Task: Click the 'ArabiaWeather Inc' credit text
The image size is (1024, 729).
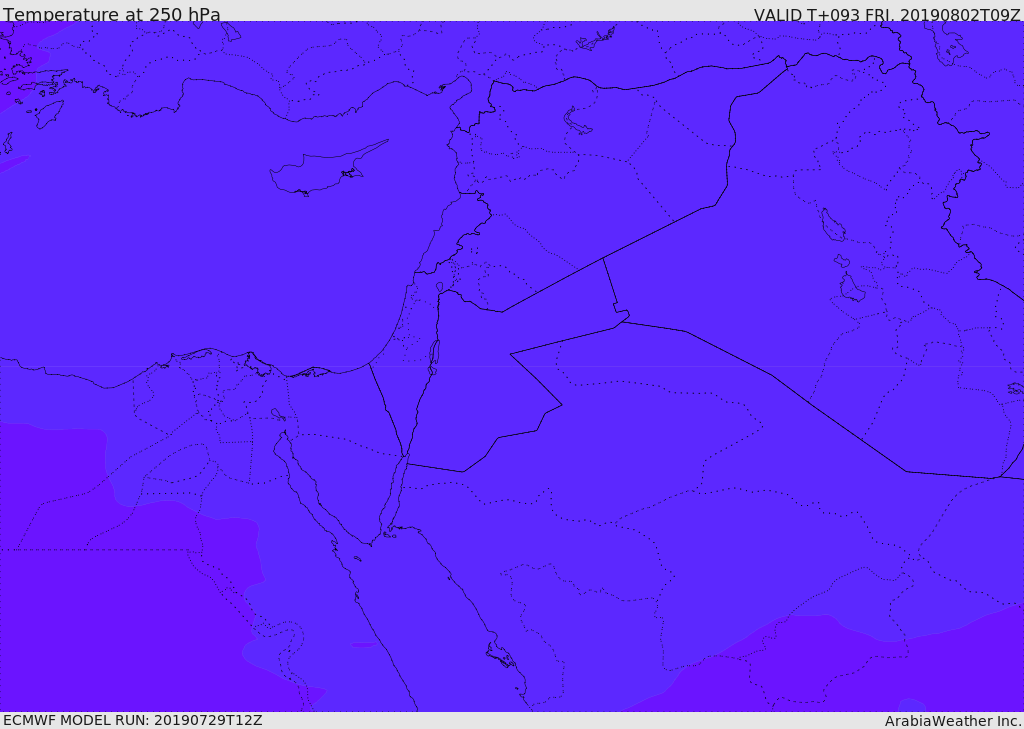Action: coord(953,721)
